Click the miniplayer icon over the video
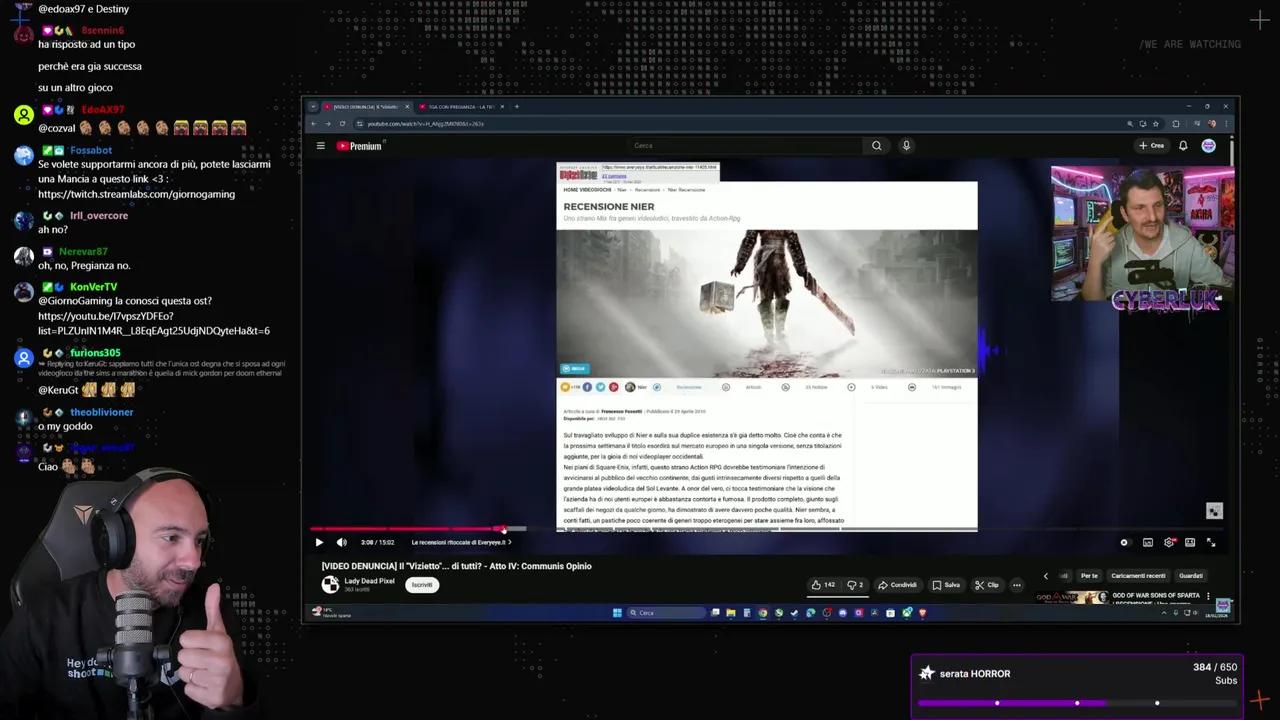This screenshot has height=720, width=1280. pyautogui.click(x=1214, y=511)
